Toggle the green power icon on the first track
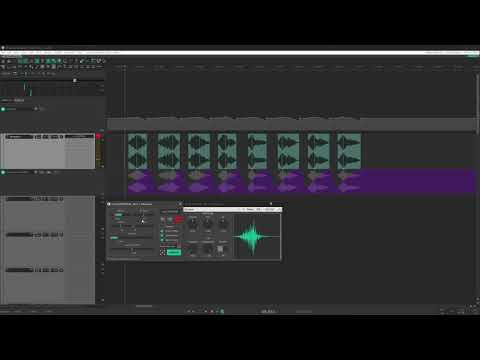480x360 pixels. [3, 109]
